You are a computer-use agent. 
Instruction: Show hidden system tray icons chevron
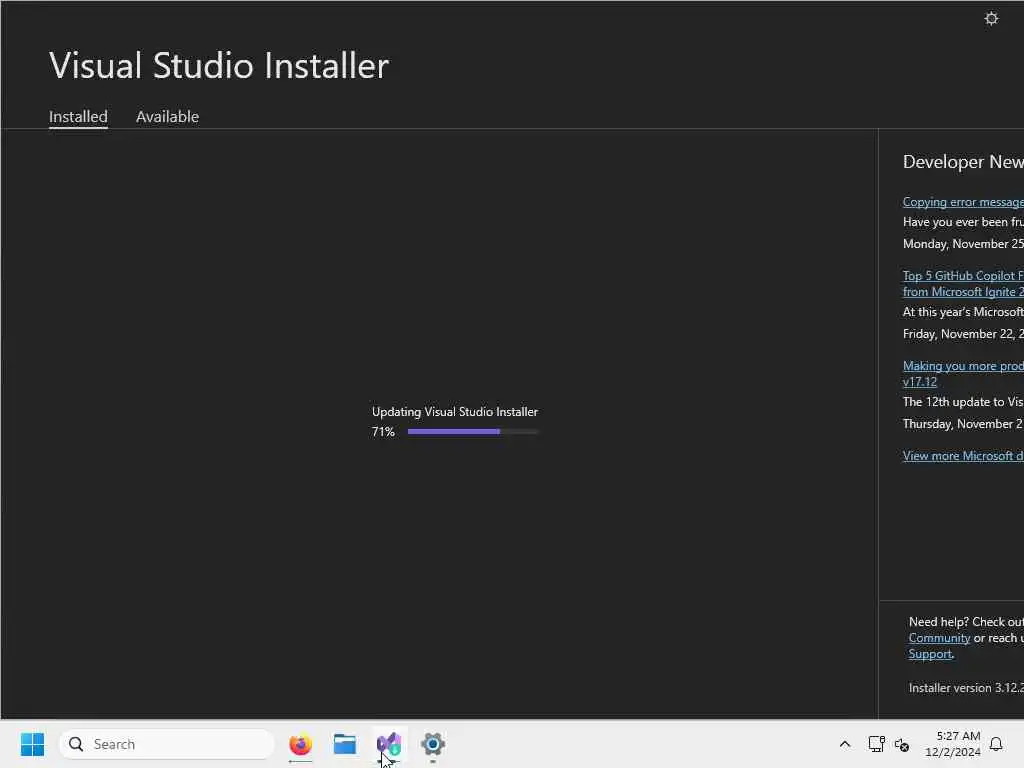844,744
